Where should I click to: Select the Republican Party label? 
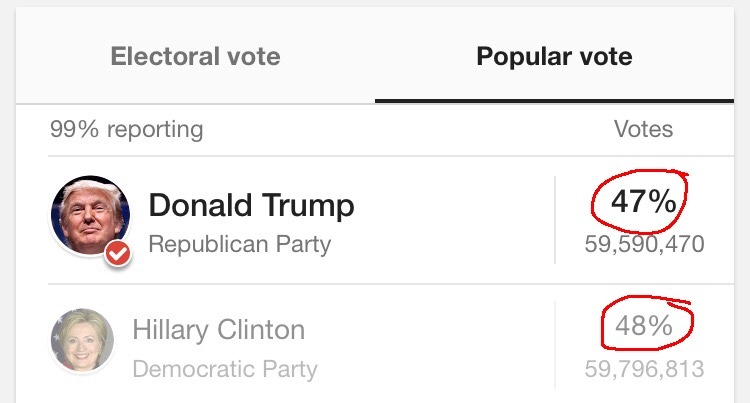click(239, 244)
